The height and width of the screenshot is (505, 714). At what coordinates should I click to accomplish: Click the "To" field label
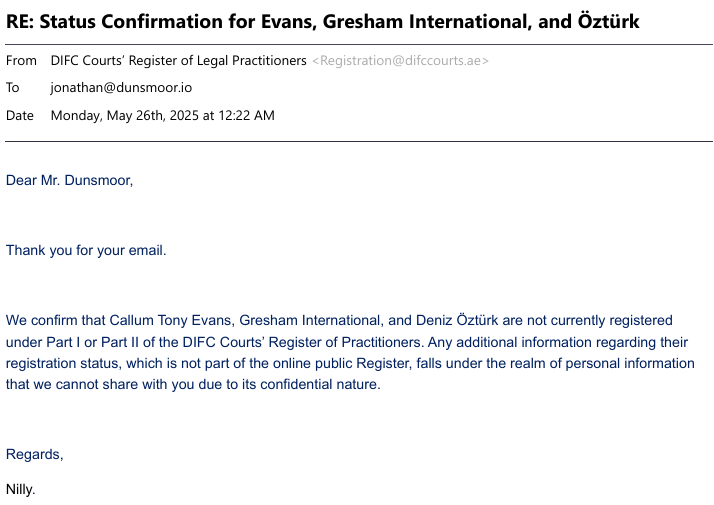click(13, 88)
